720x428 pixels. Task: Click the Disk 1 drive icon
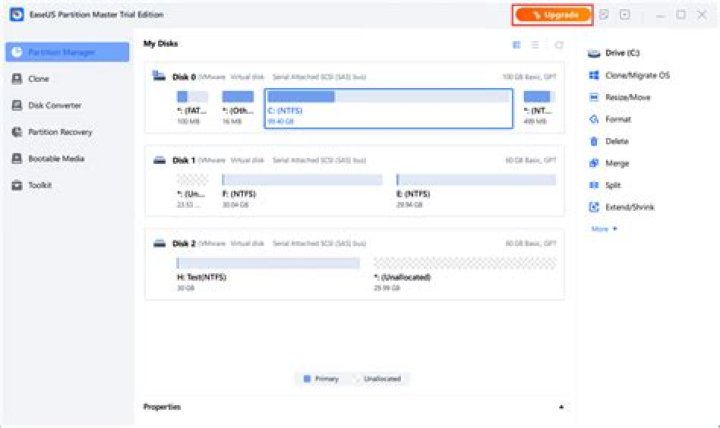tap(159, 160)
